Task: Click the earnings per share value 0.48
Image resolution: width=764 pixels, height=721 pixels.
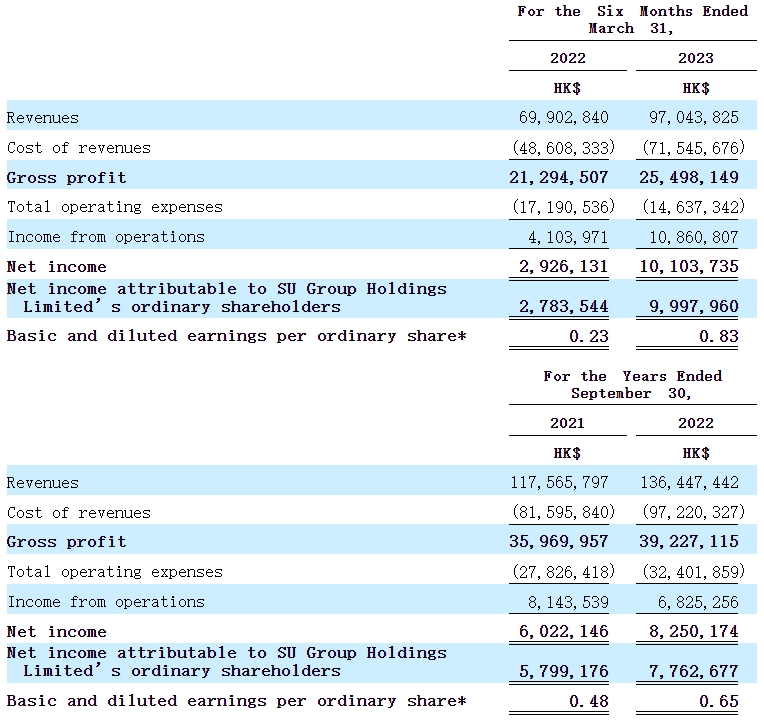Action: (589, 702)
